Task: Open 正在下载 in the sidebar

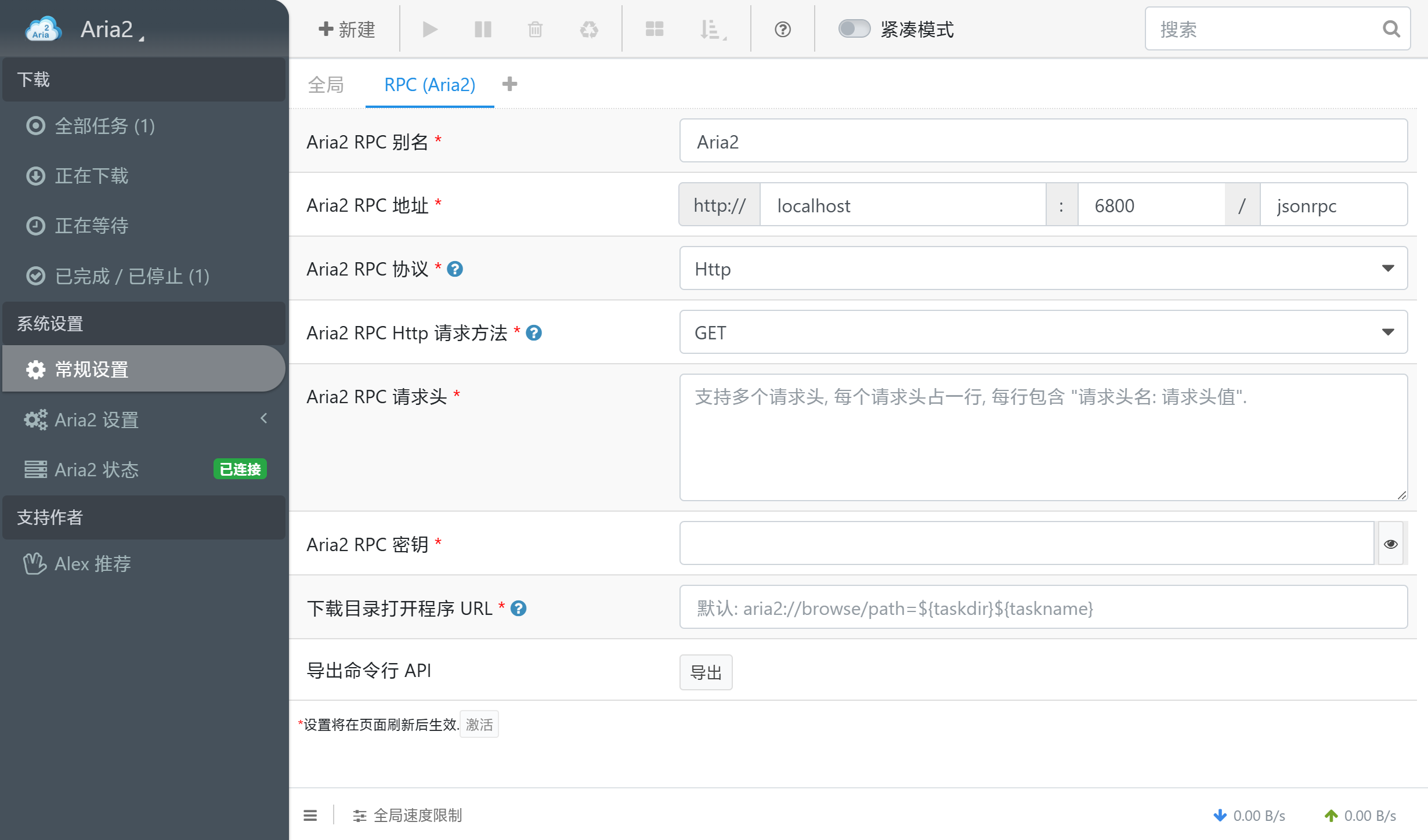Action: [92, 176]
